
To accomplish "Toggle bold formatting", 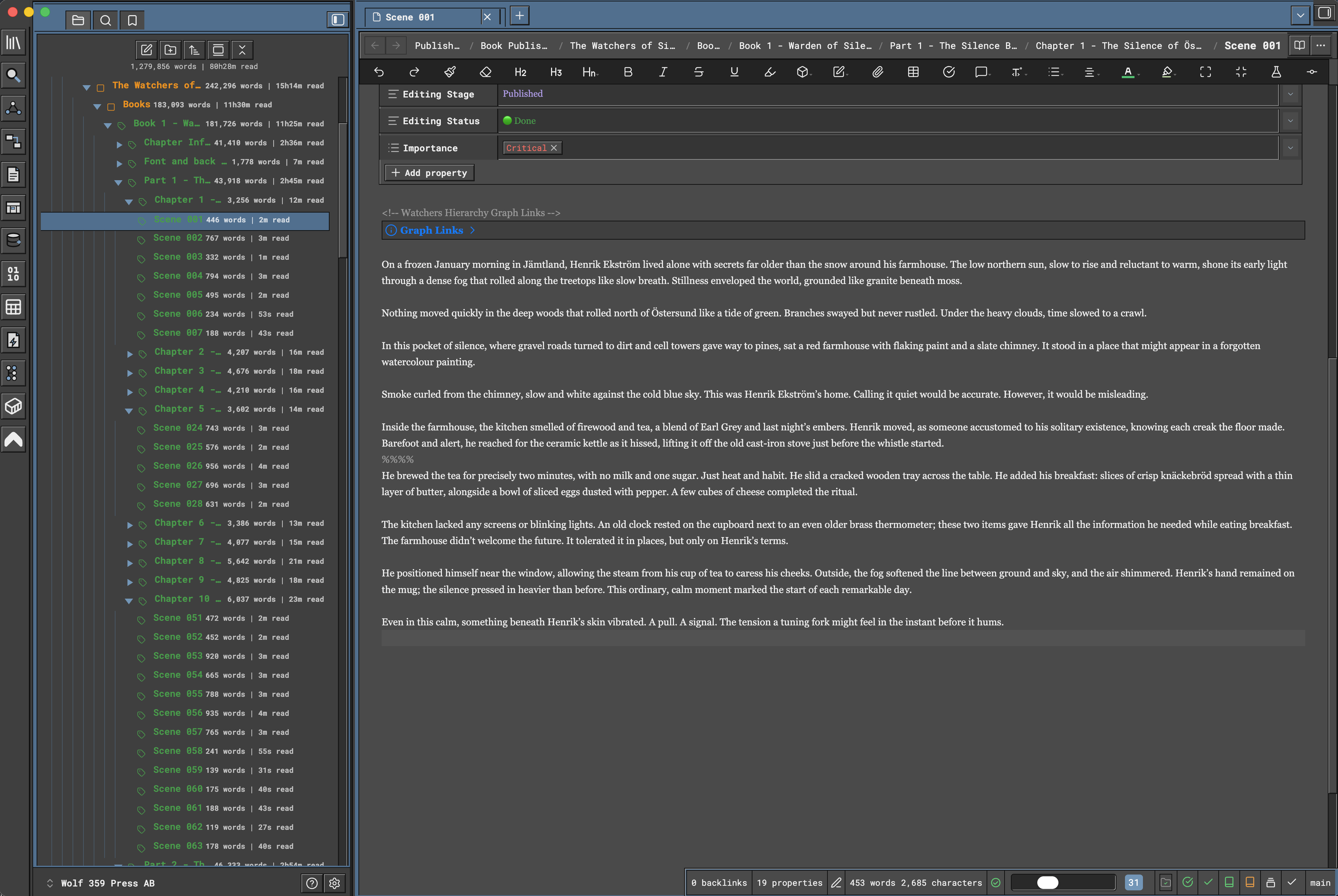I will pos(627,72).
